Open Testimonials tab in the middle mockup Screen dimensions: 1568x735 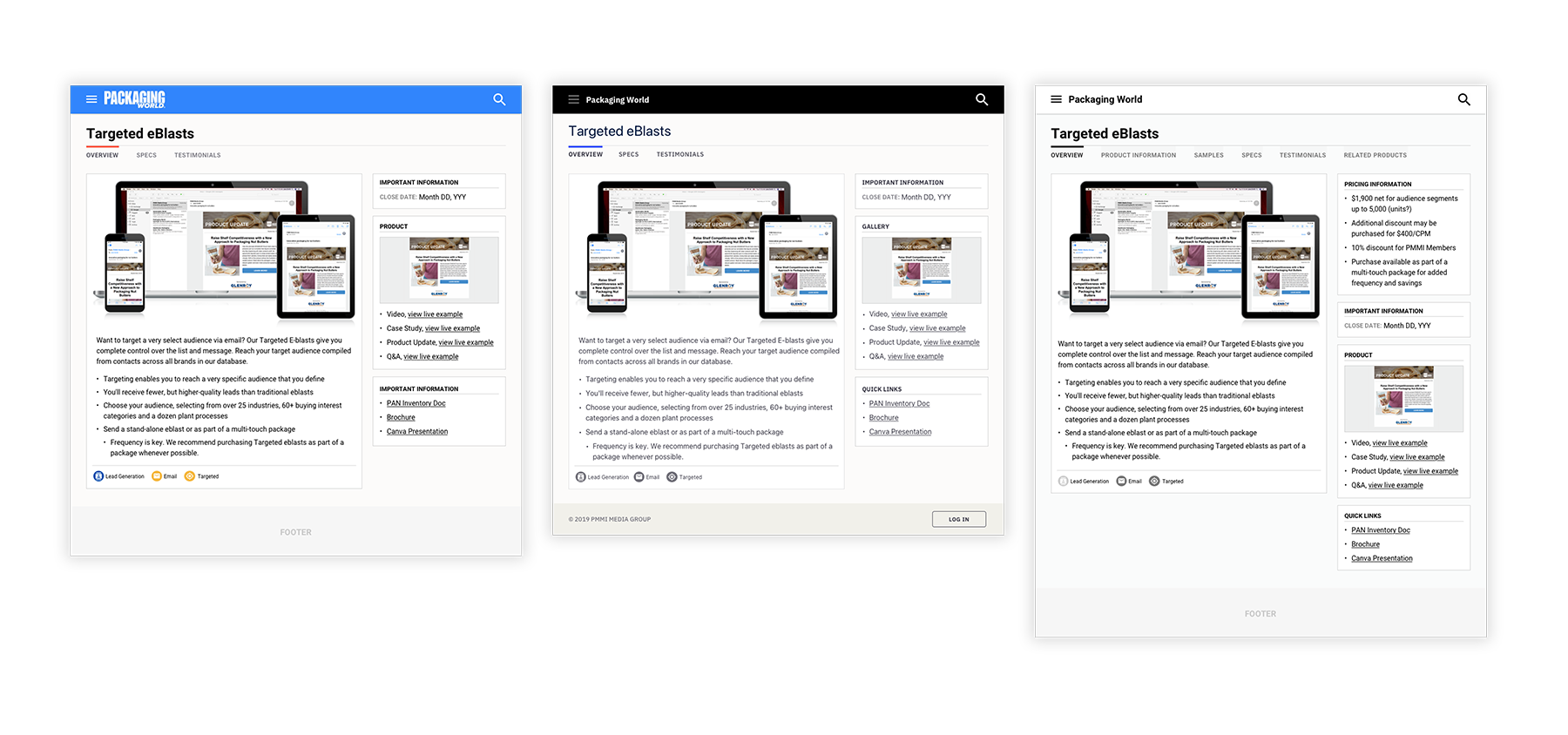coord(679,154)
